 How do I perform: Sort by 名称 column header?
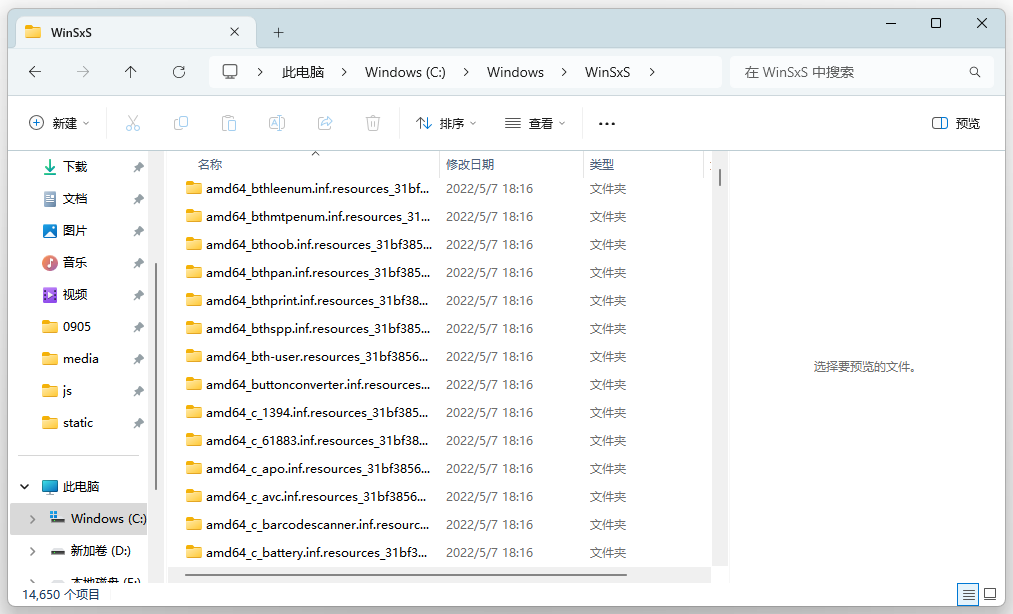click(x=304, y=164)
